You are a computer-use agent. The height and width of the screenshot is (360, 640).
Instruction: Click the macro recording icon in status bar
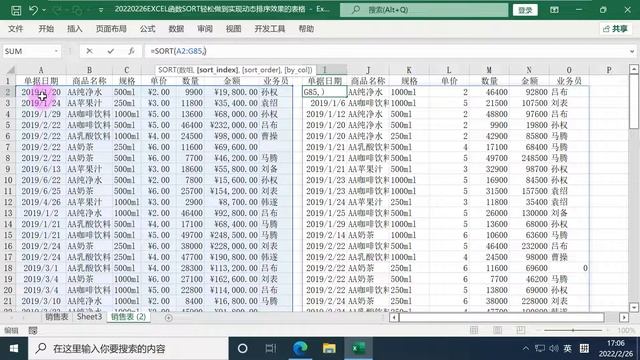33,330
